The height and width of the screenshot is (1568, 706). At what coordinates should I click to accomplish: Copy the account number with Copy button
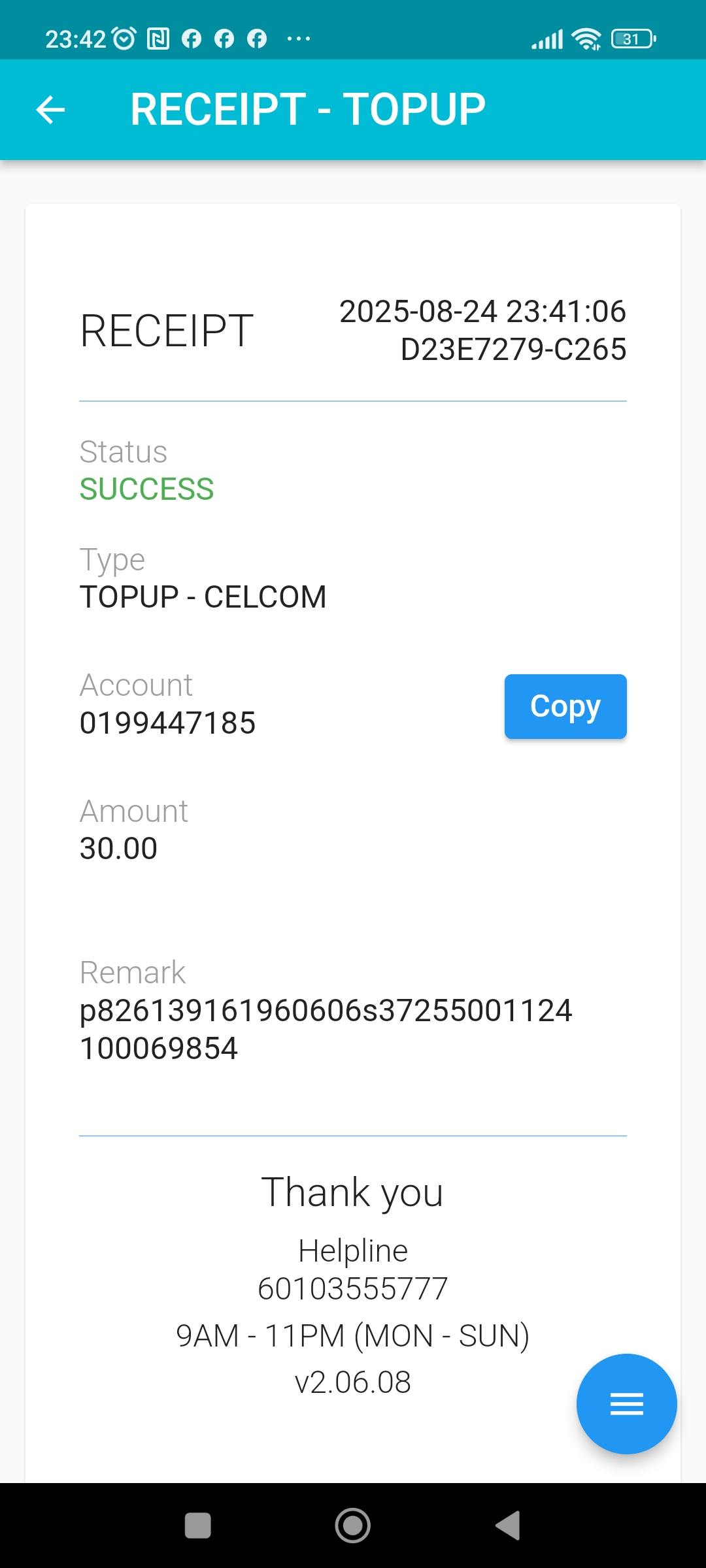point(565,706)
